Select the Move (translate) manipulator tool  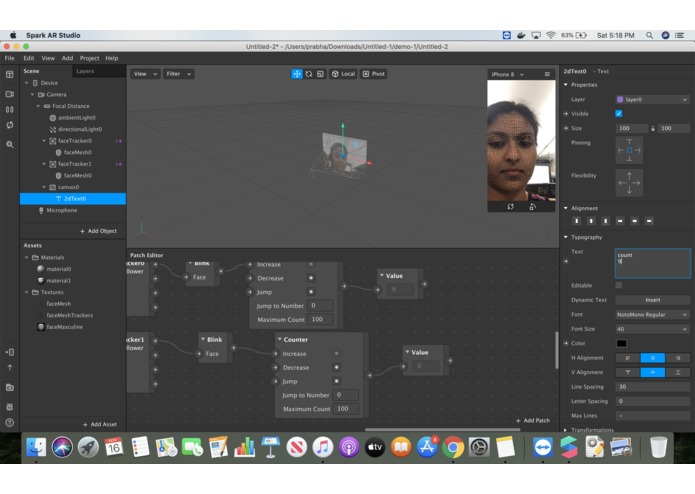(x=297, y=74)
